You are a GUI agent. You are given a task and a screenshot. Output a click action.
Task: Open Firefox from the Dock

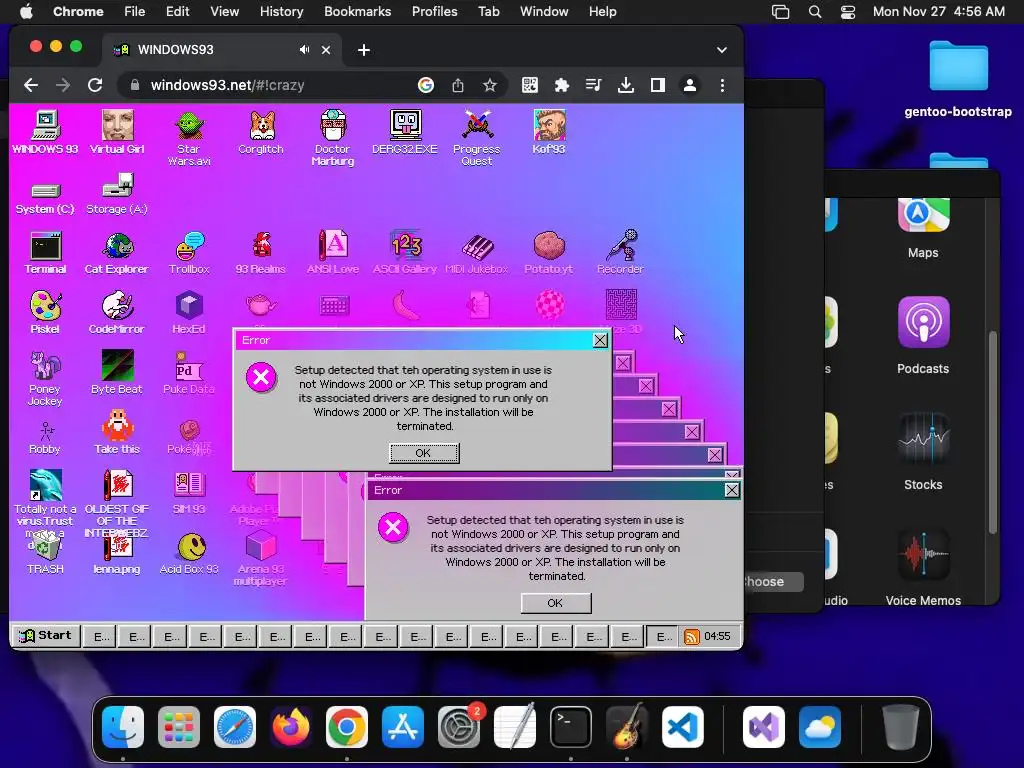pos(291,727)
